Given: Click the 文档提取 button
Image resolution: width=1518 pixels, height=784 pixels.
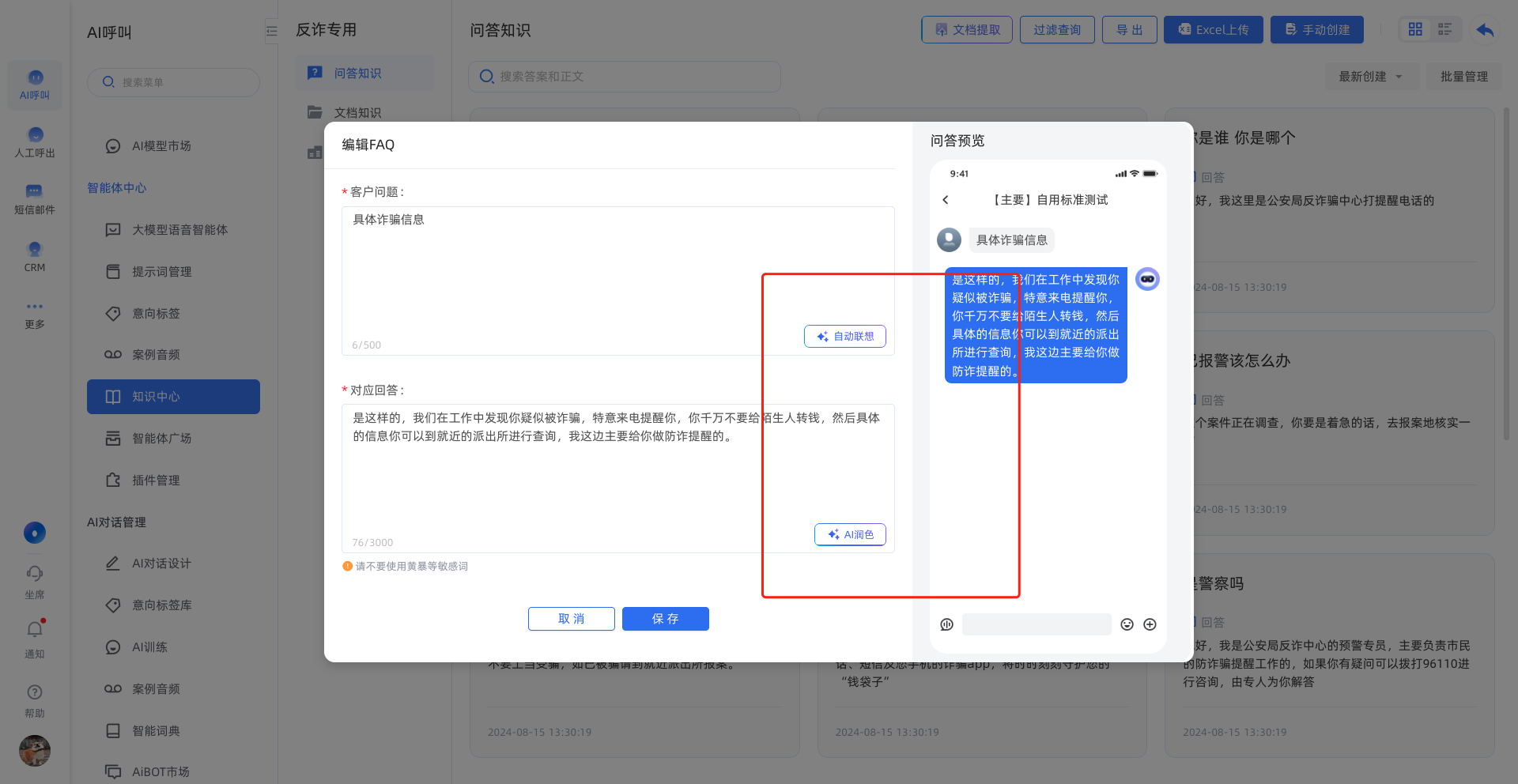Looking at the screenshot, I should (x=967, y=29).
